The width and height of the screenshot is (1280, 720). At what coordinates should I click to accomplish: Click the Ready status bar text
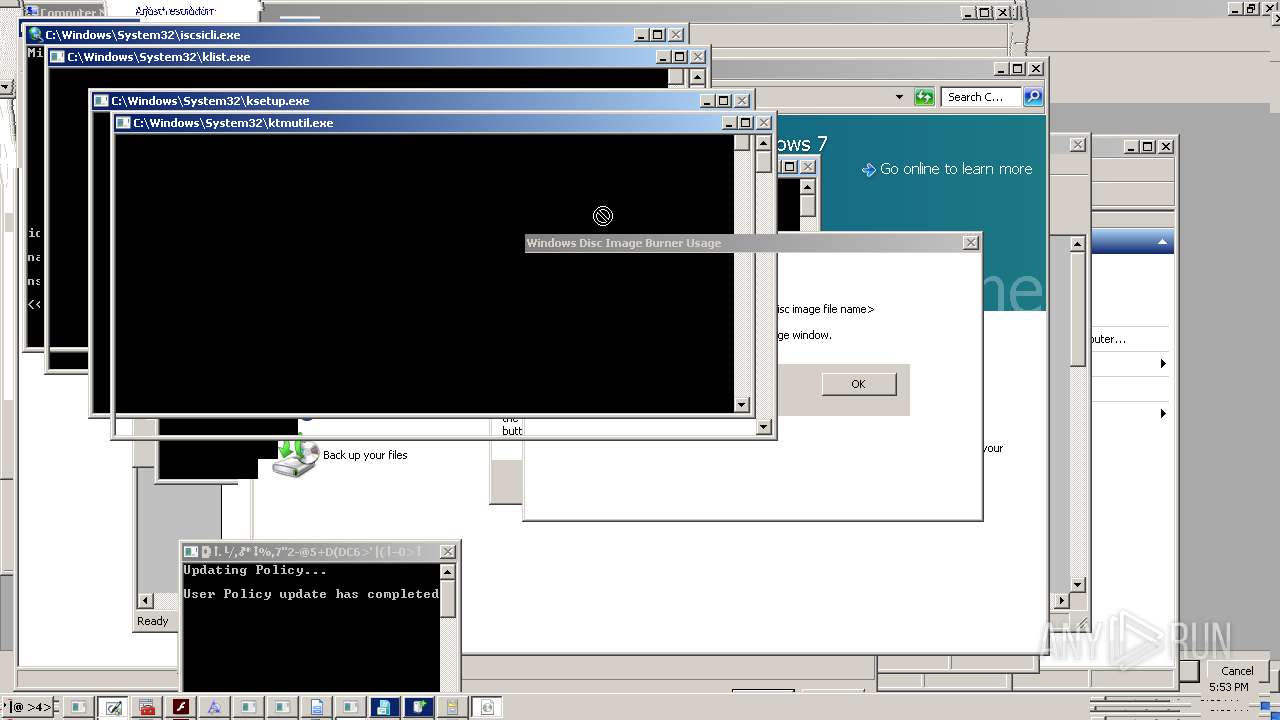[x=152, y=621]
